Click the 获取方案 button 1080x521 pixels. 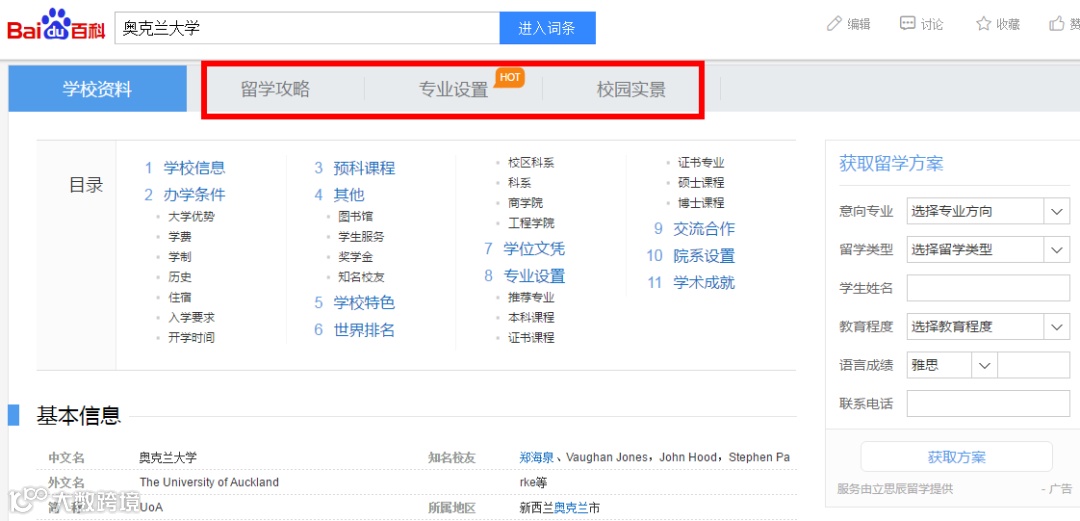pos(956,457)
